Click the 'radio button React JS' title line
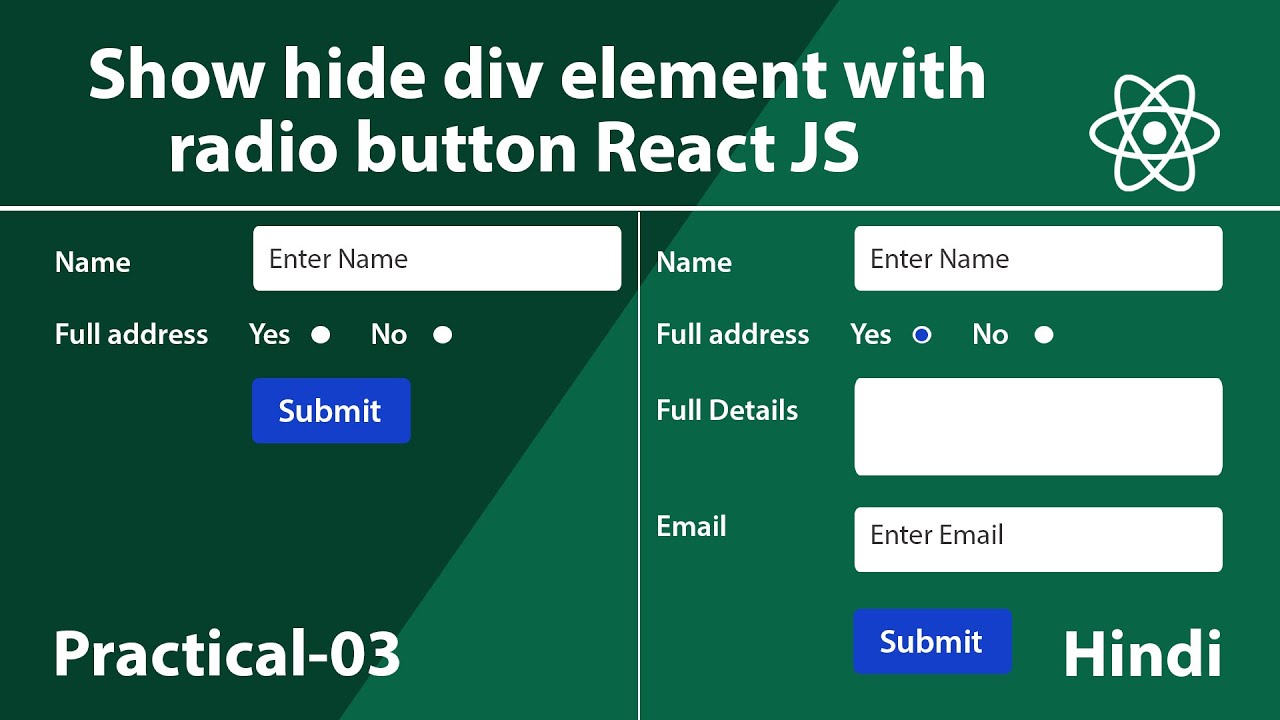Image resolution: width=1280 pixels, height=720 pixels. [x=515, y=149]
